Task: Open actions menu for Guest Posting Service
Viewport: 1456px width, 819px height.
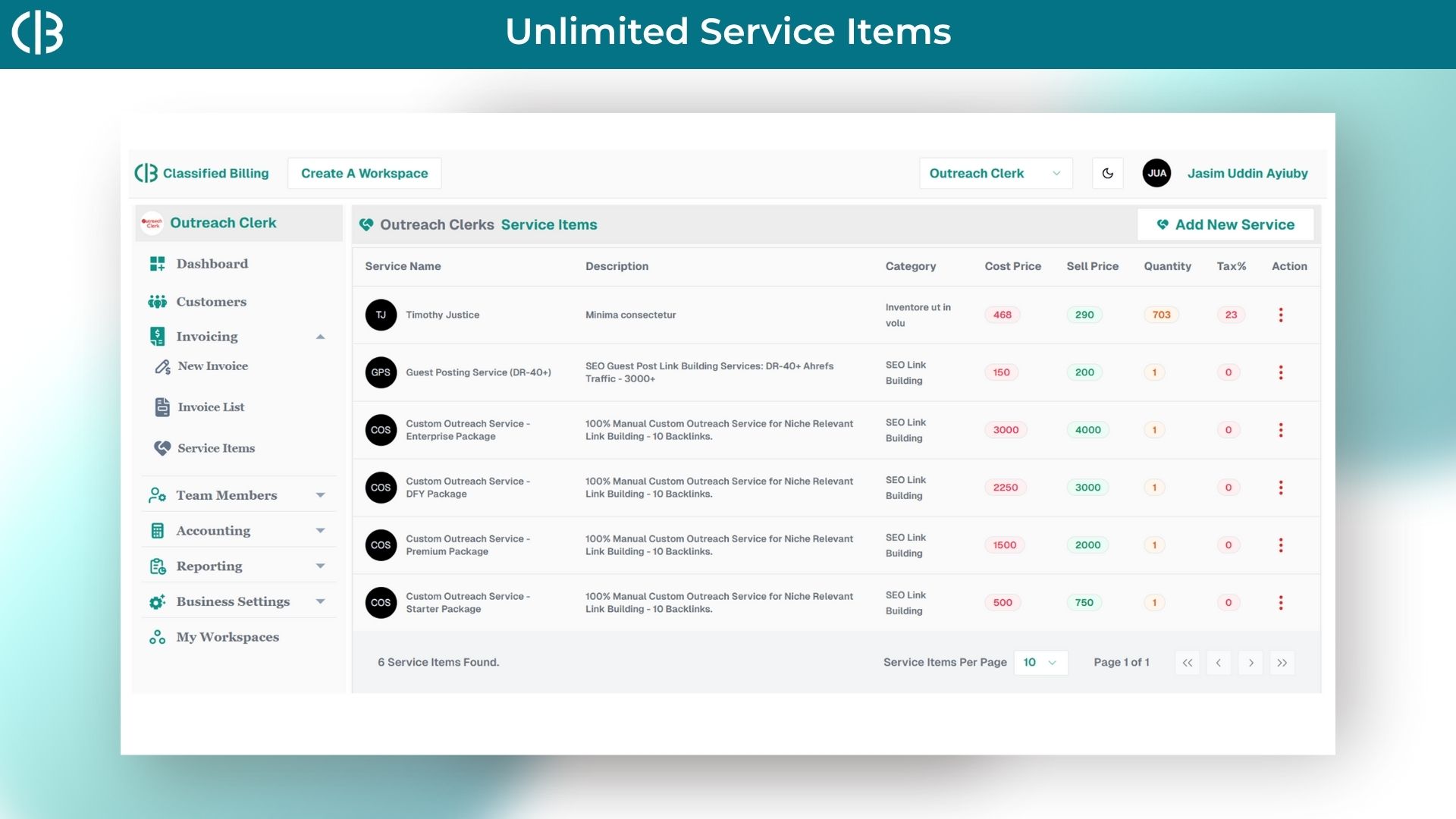Action: coord(1281,372)
